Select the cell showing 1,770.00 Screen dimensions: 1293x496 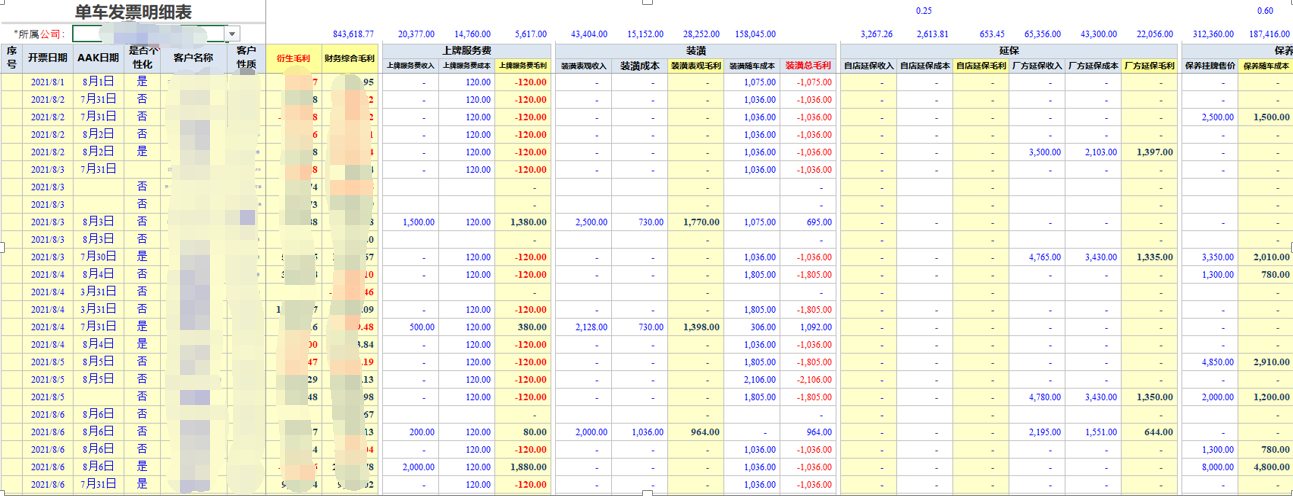(697, 221)
